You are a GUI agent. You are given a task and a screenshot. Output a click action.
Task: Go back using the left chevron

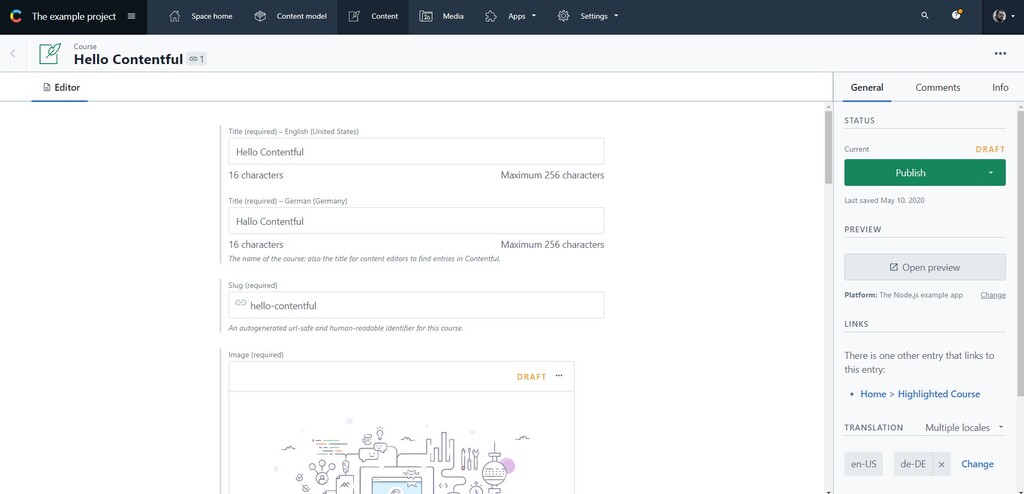pos(12,53)
